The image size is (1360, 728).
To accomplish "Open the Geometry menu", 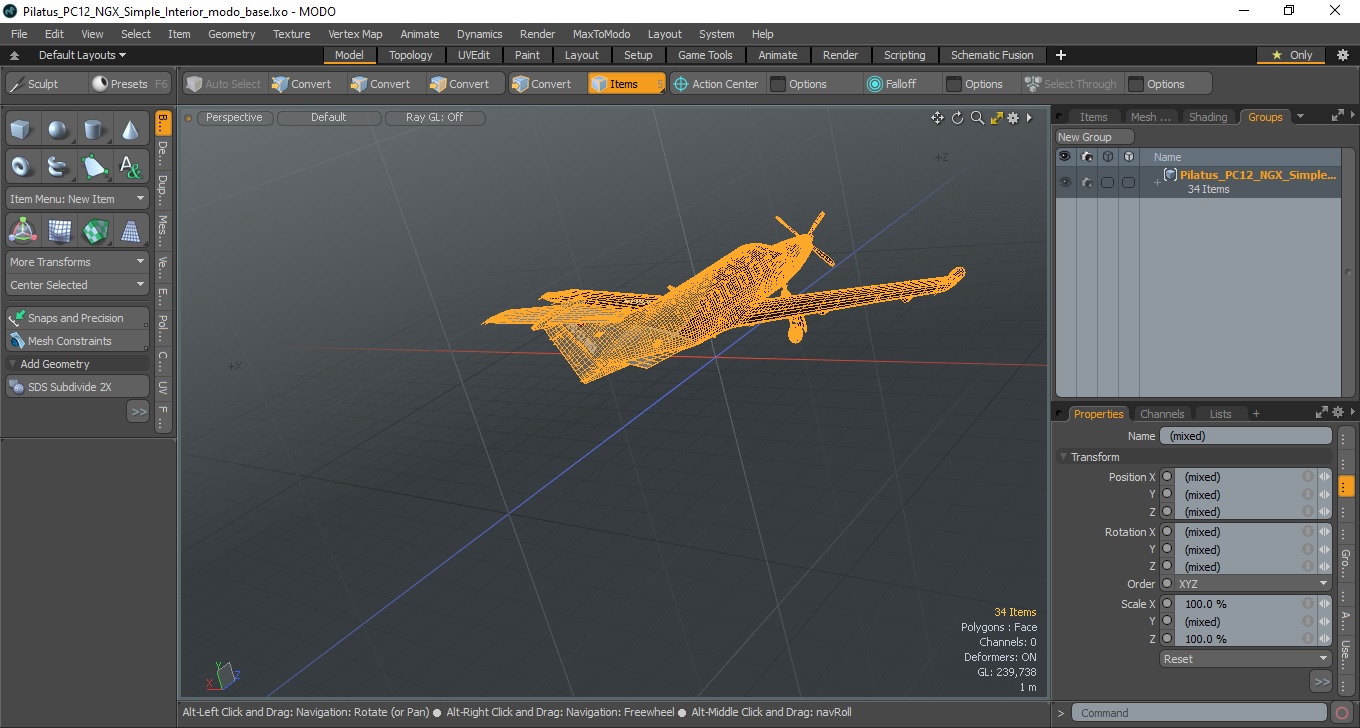I will coord(231,34).
